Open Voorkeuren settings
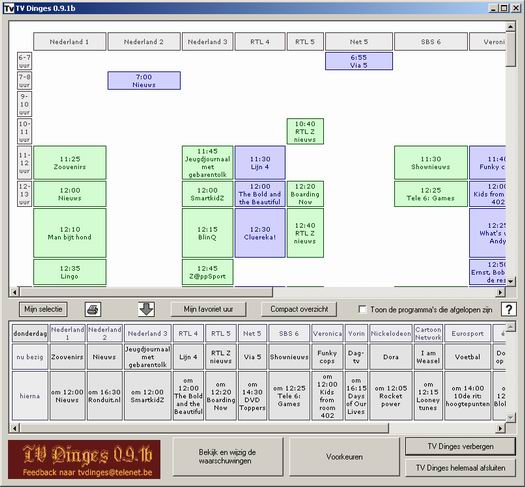 (x=345, y=456)
